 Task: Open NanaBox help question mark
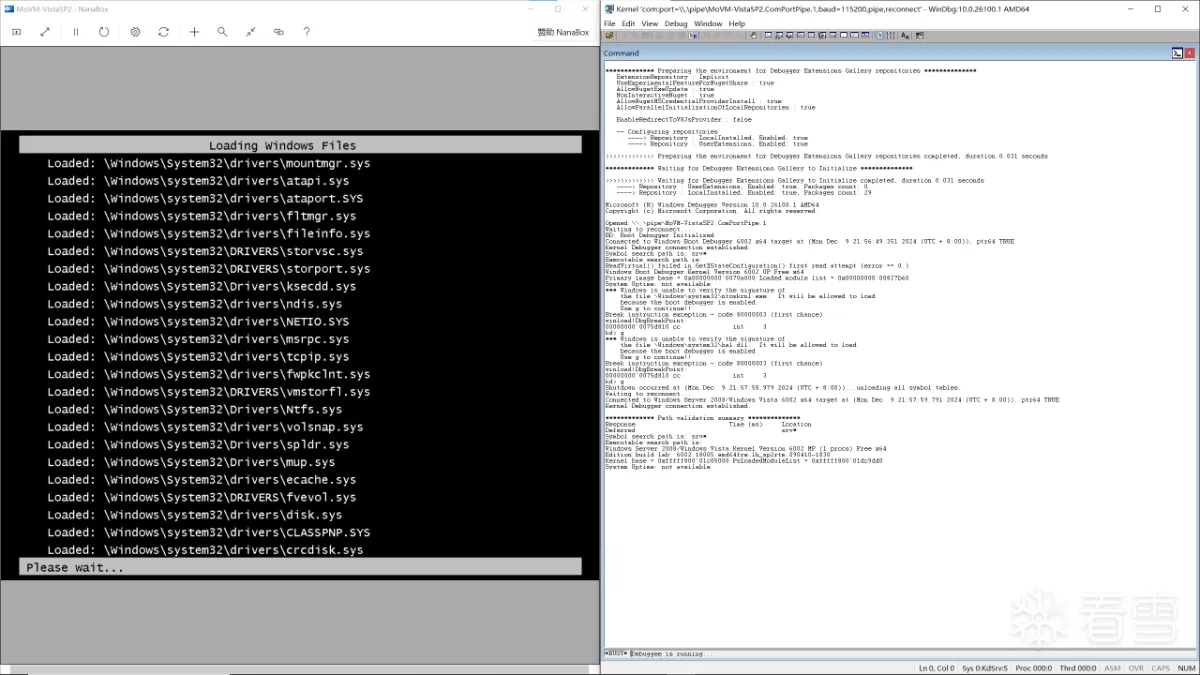pos(306,32)
